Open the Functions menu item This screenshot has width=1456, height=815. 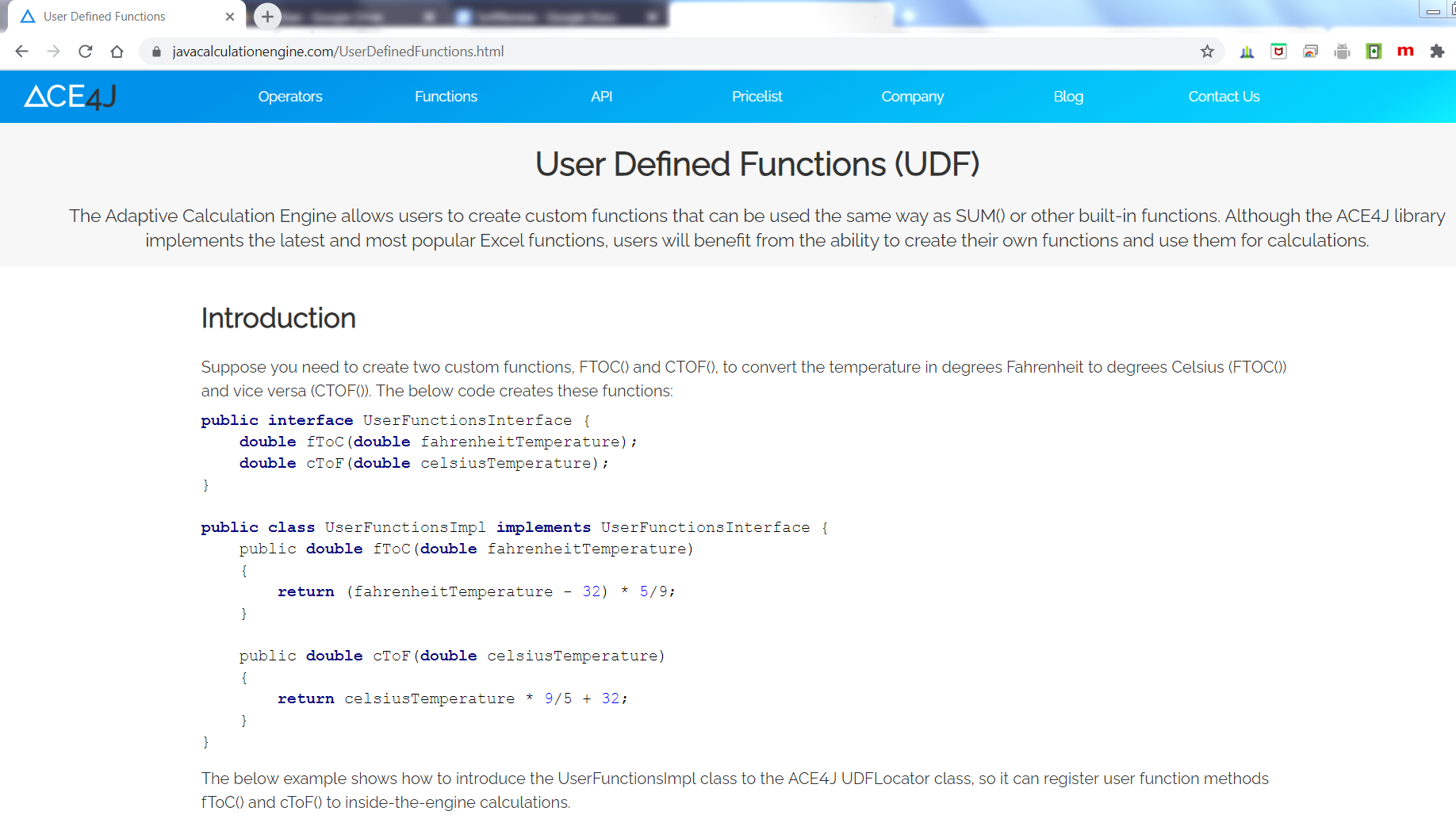[446, 97]
